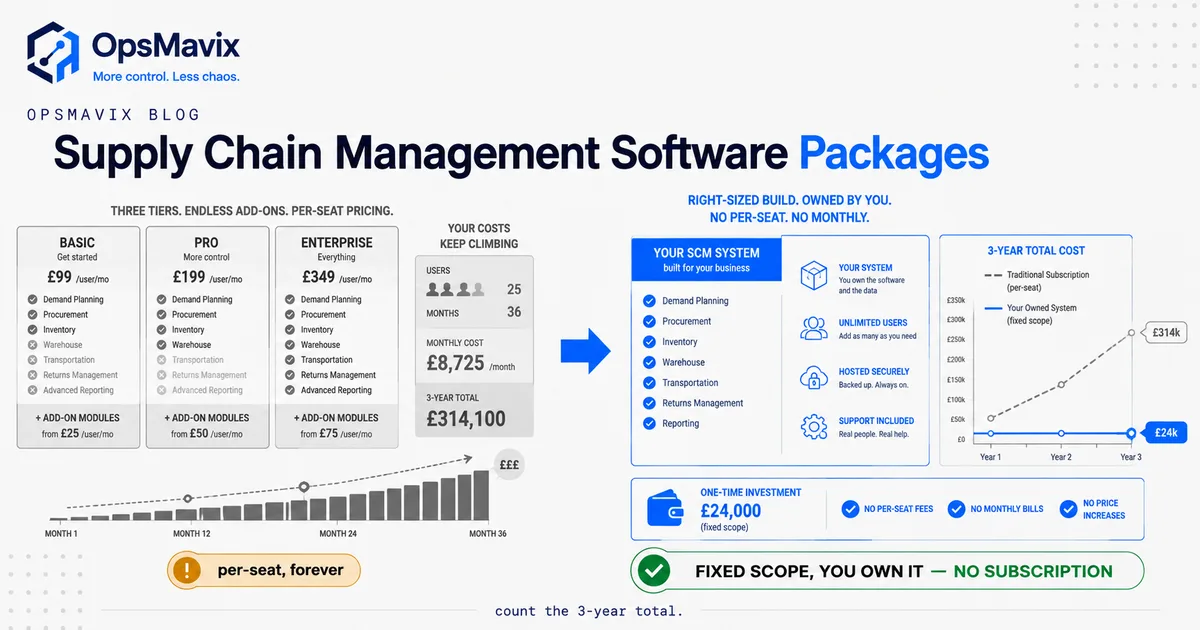
Task: Click the check icon beside Transportation in Enterprise card
Action: pos(291,360)
